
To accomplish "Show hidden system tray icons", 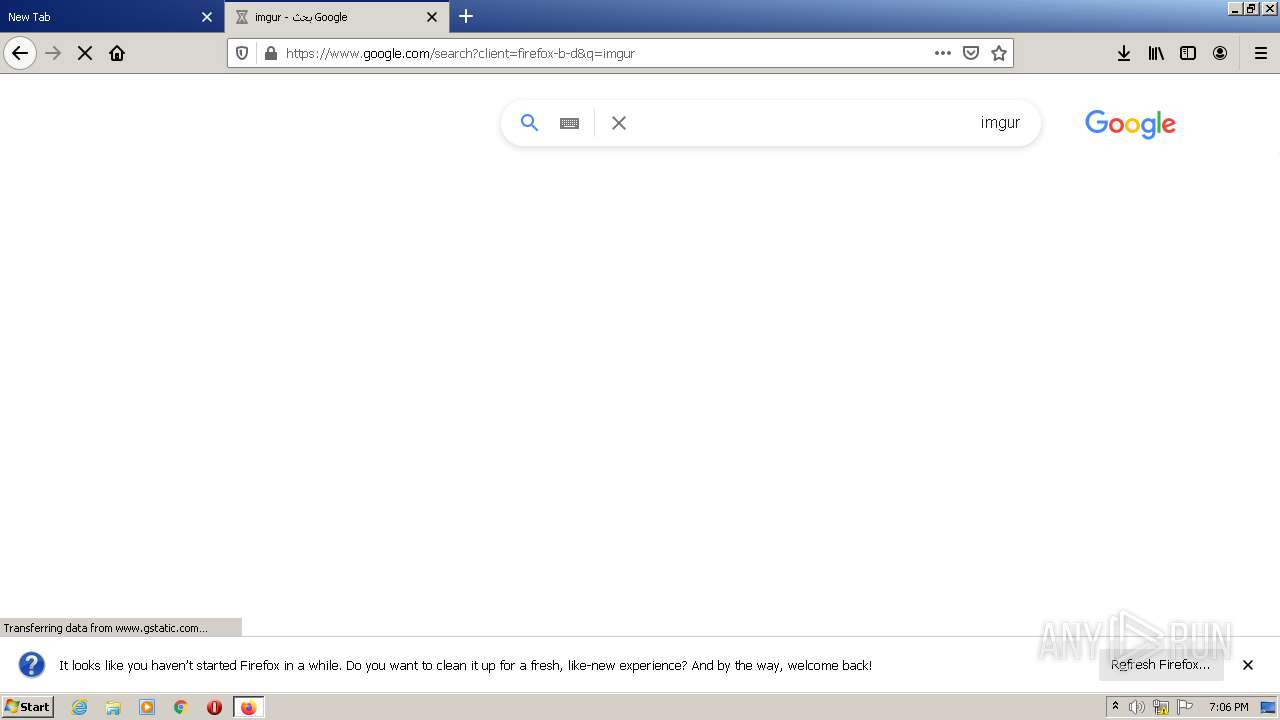I will click(x=1115, y=707).
